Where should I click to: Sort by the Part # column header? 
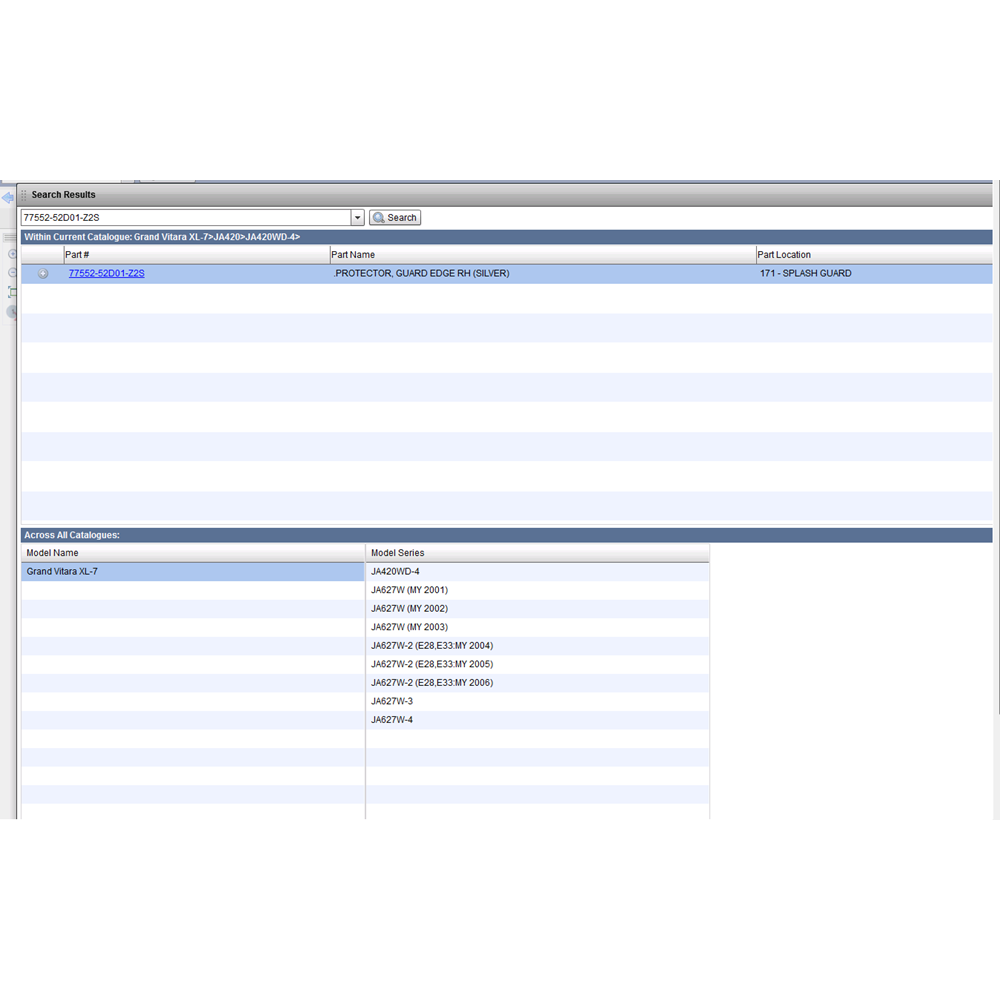coord(196,255)
